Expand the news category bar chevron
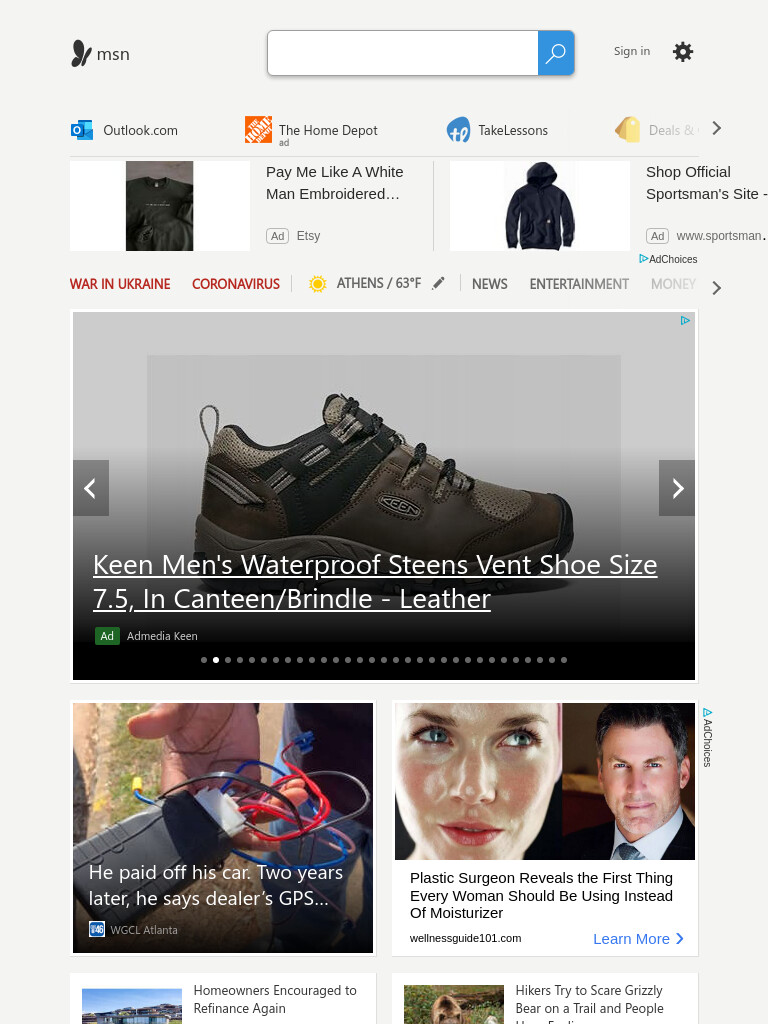The width and height of the screenshot is (768, 1024). 716,288
